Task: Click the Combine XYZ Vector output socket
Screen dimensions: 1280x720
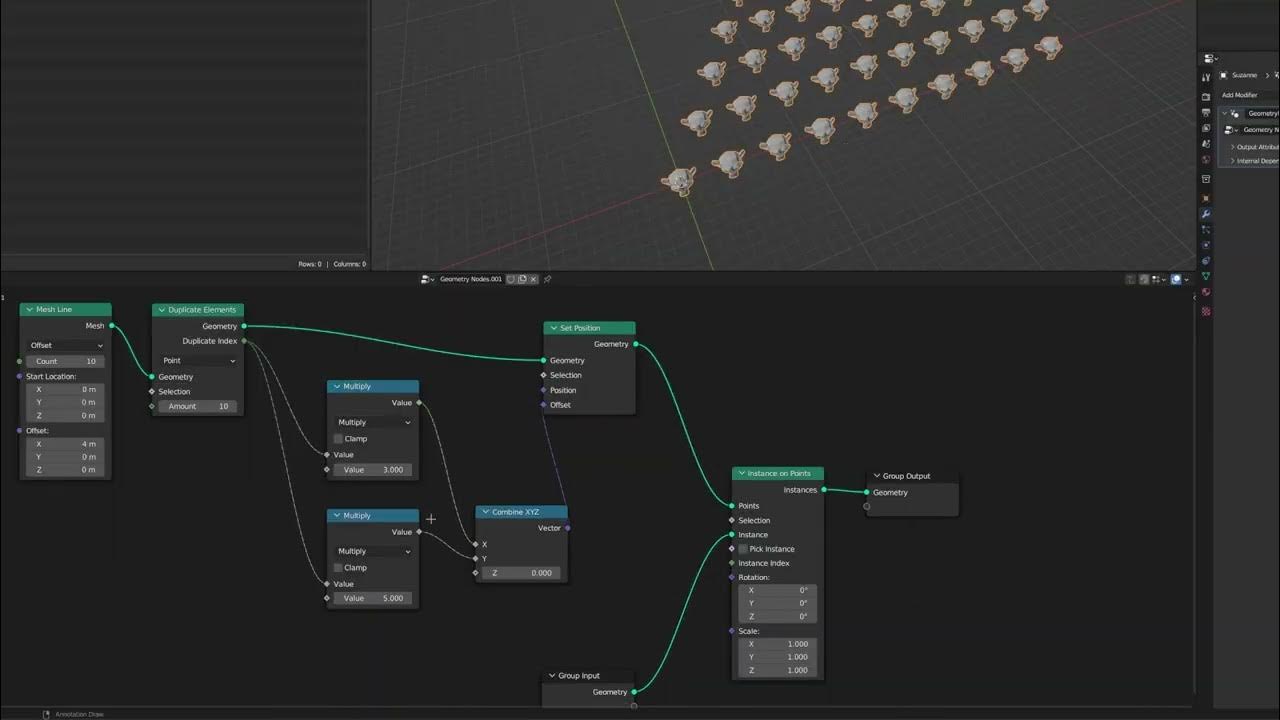Action: [568, 528]
